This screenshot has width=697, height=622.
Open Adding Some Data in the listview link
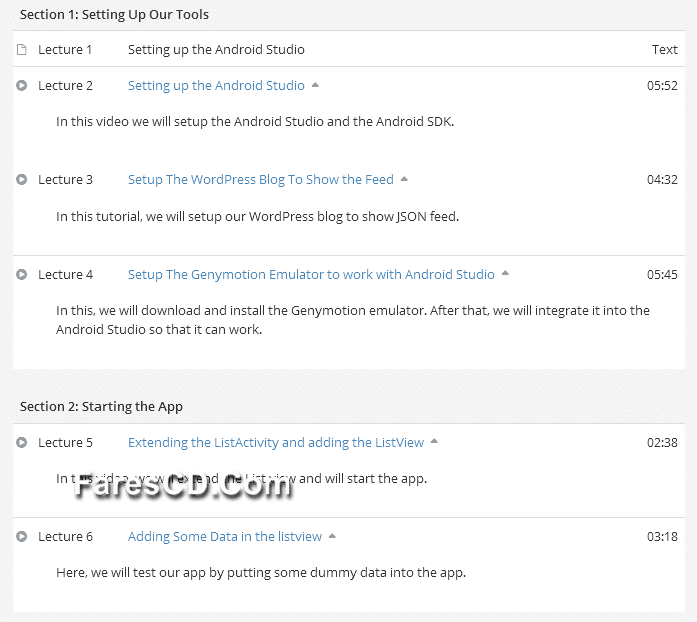pos(225,537)
